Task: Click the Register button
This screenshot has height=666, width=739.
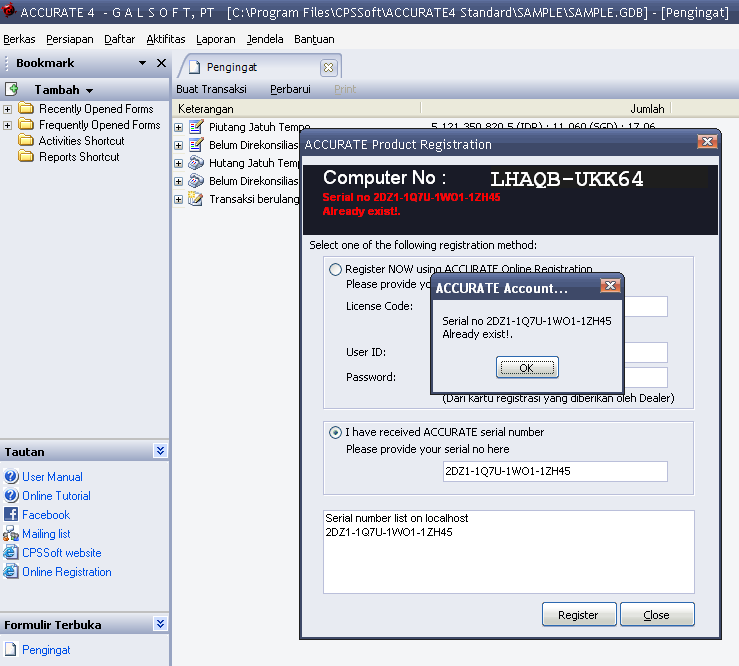Action: (579, 614)
